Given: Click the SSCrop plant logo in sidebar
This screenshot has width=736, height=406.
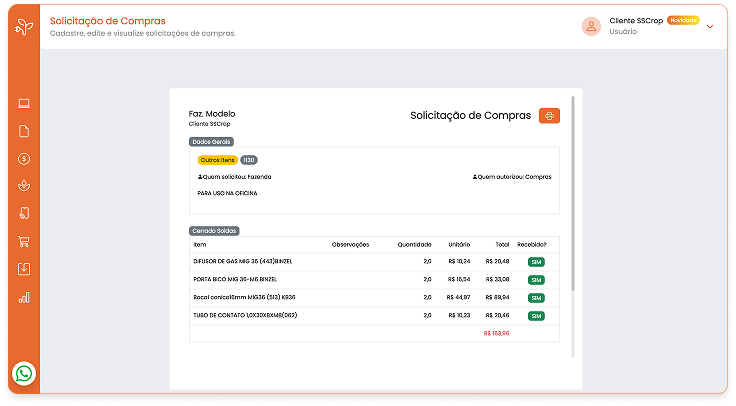Looking at the screenshot, I should pos(23,25).
